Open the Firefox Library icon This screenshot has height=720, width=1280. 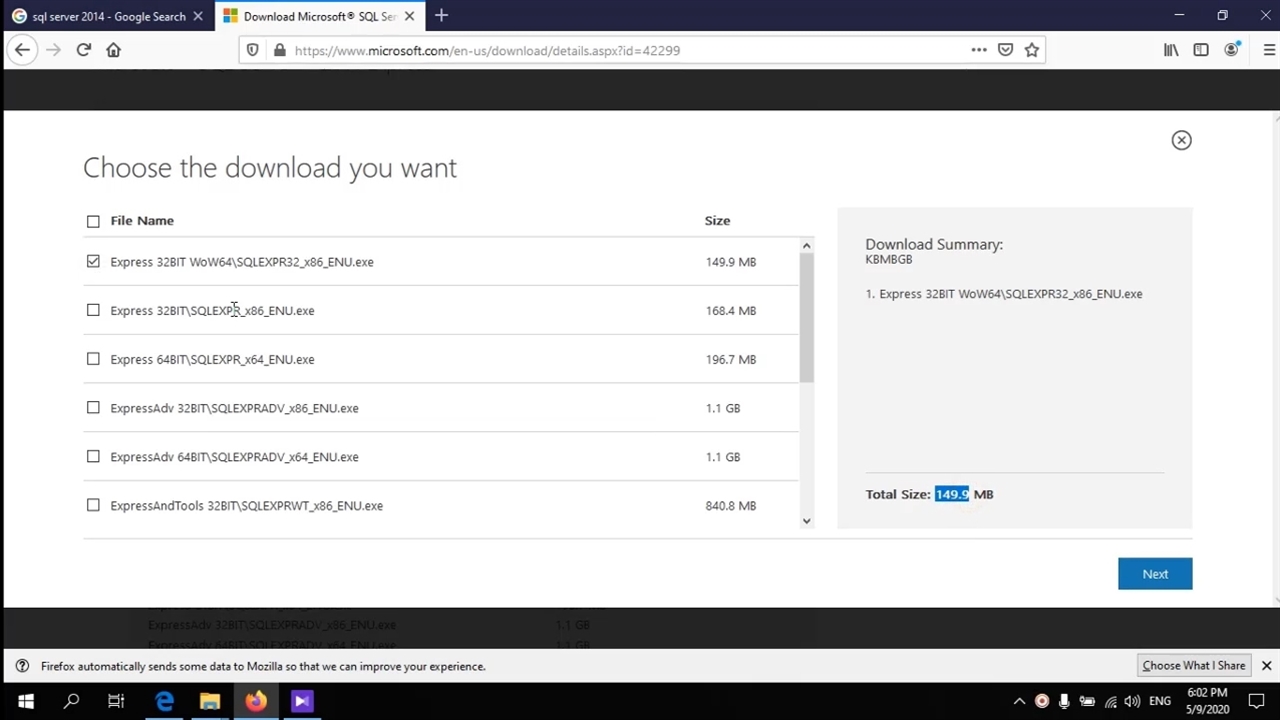(x=1170, y=50)
